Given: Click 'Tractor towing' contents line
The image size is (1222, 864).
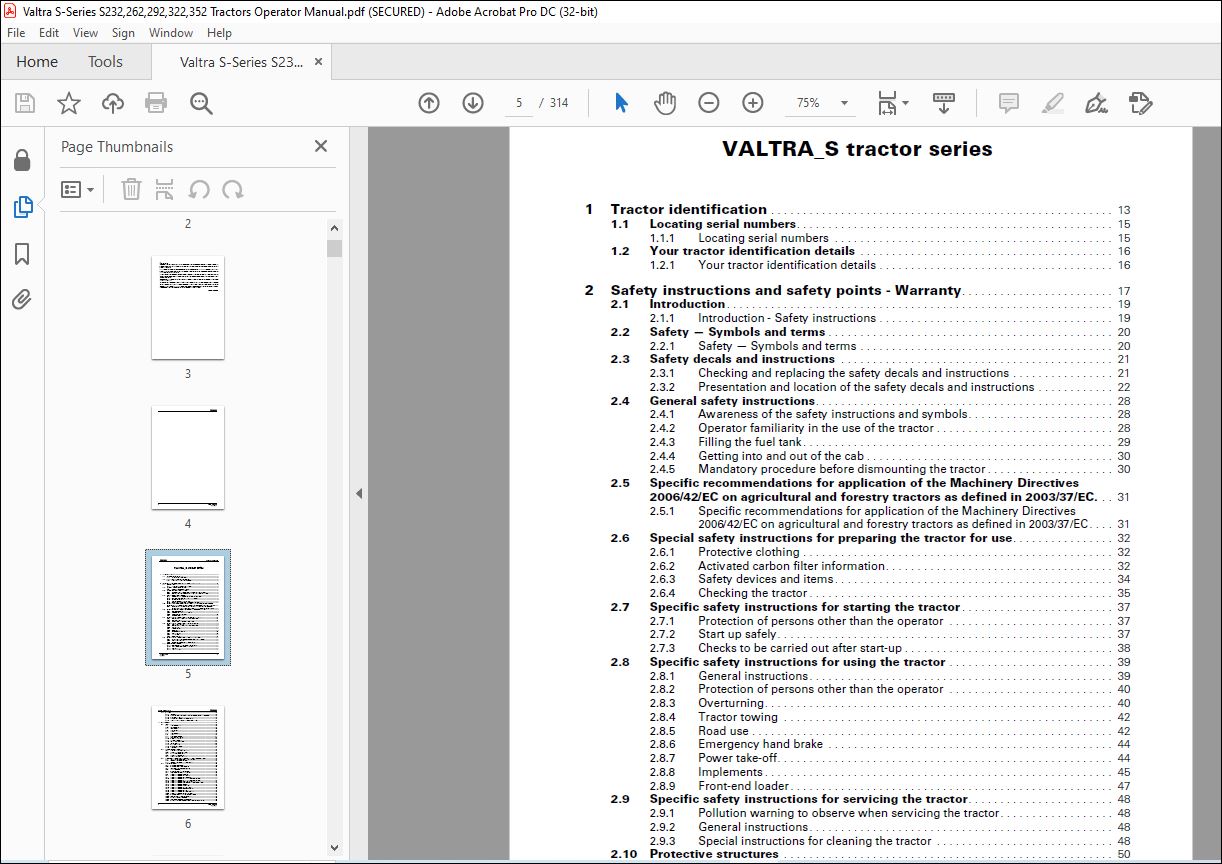Looking at the screenshot, I should pyautogui.click(x=738, y=717).
